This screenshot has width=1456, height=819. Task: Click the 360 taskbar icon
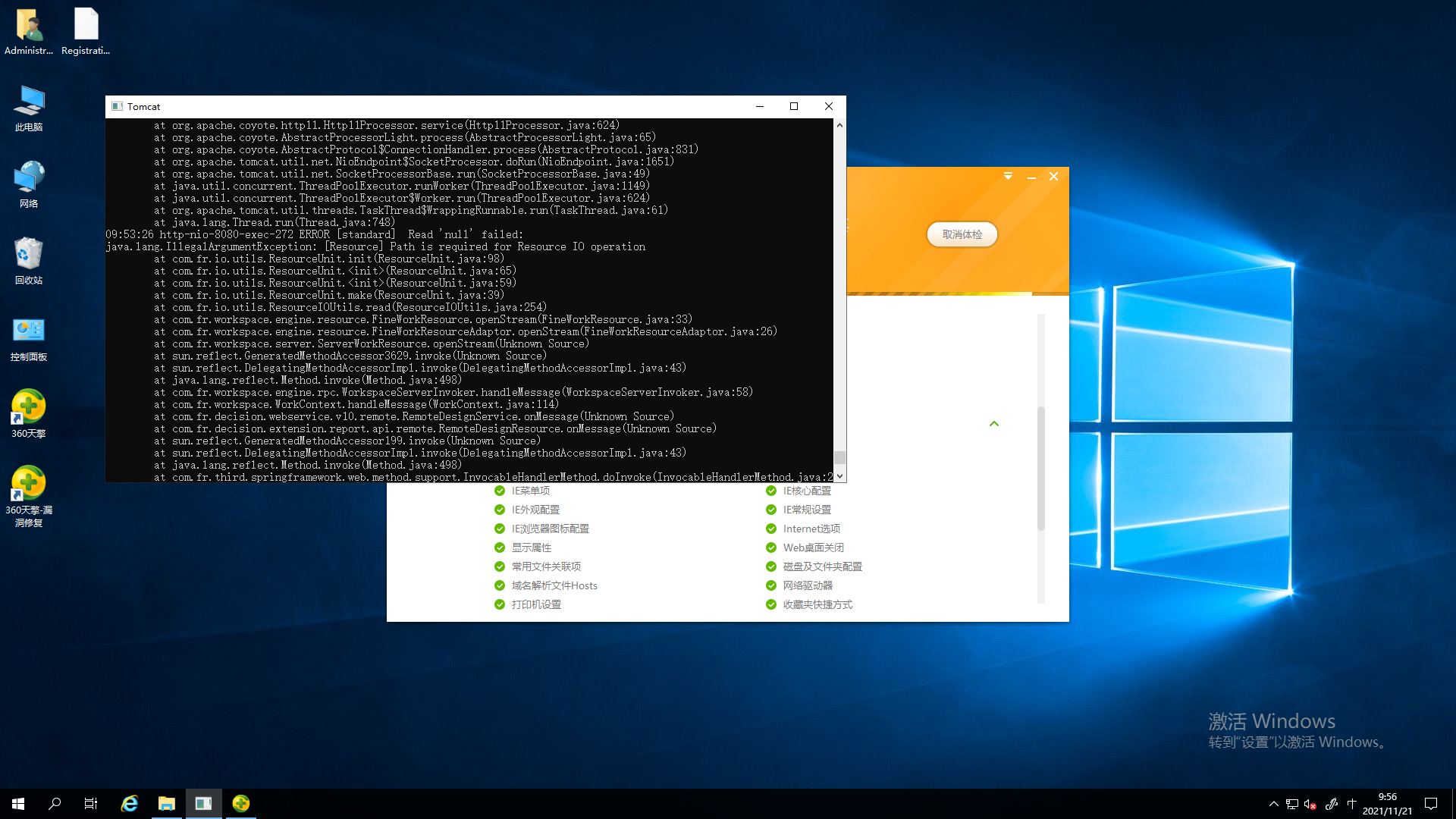click(241, 803)
